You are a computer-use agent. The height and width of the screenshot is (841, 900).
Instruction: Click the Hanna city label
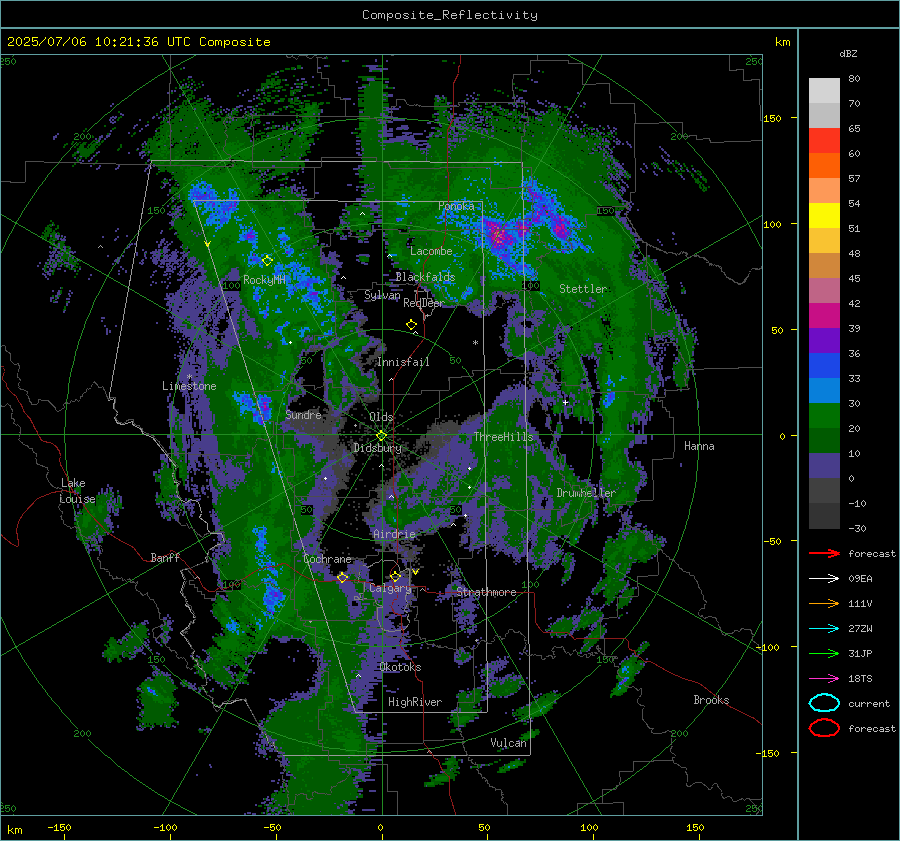[699, 446]
